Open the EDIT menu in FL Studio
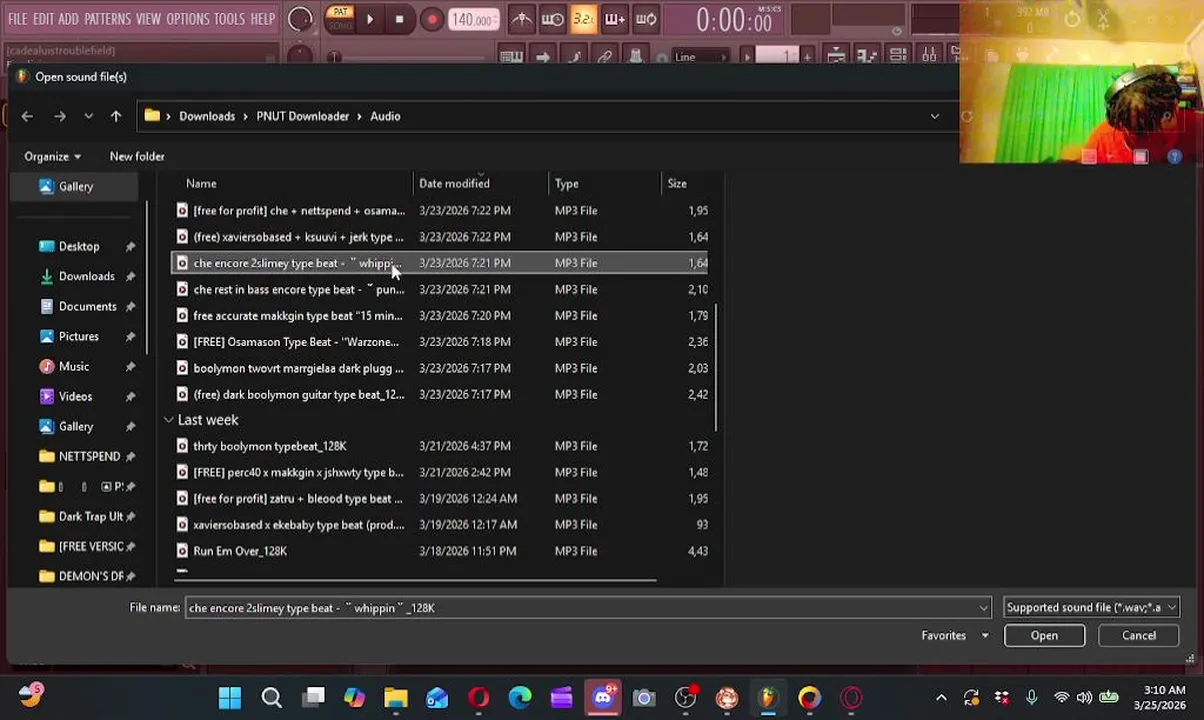 click(43, 19)
